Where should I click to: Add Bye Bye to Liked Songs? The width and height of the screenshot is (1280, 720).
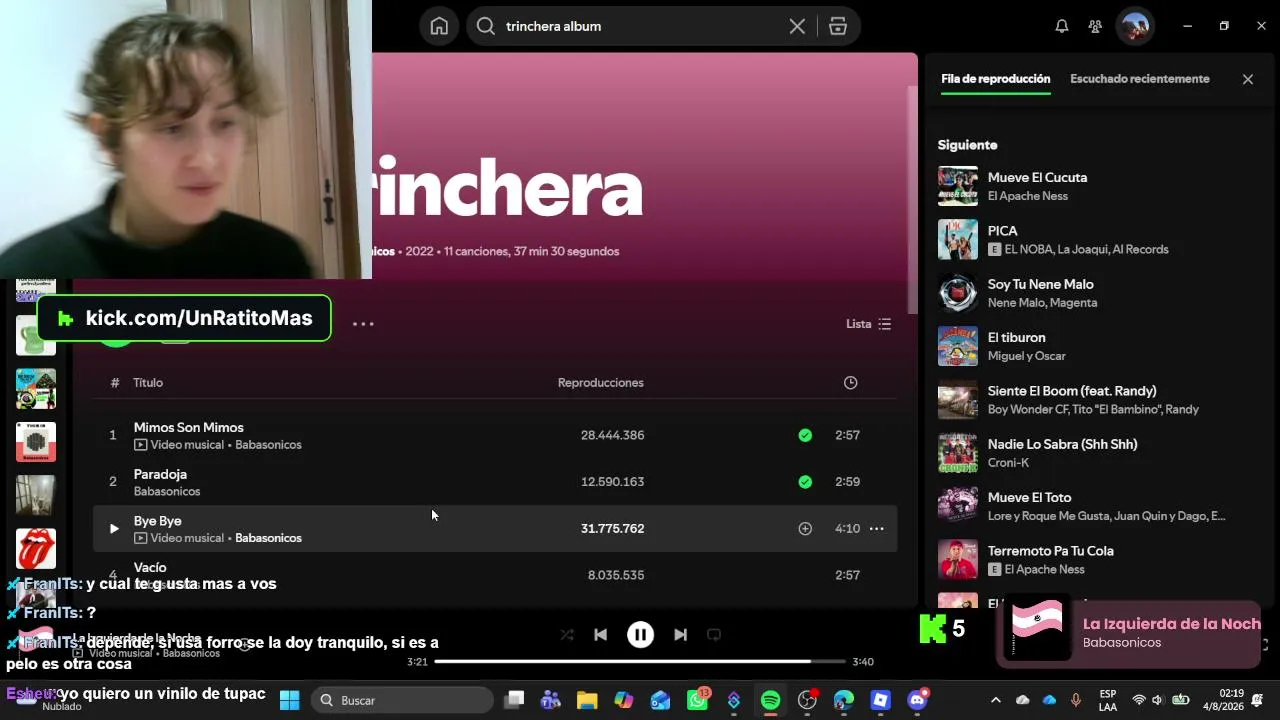(805, 528)
